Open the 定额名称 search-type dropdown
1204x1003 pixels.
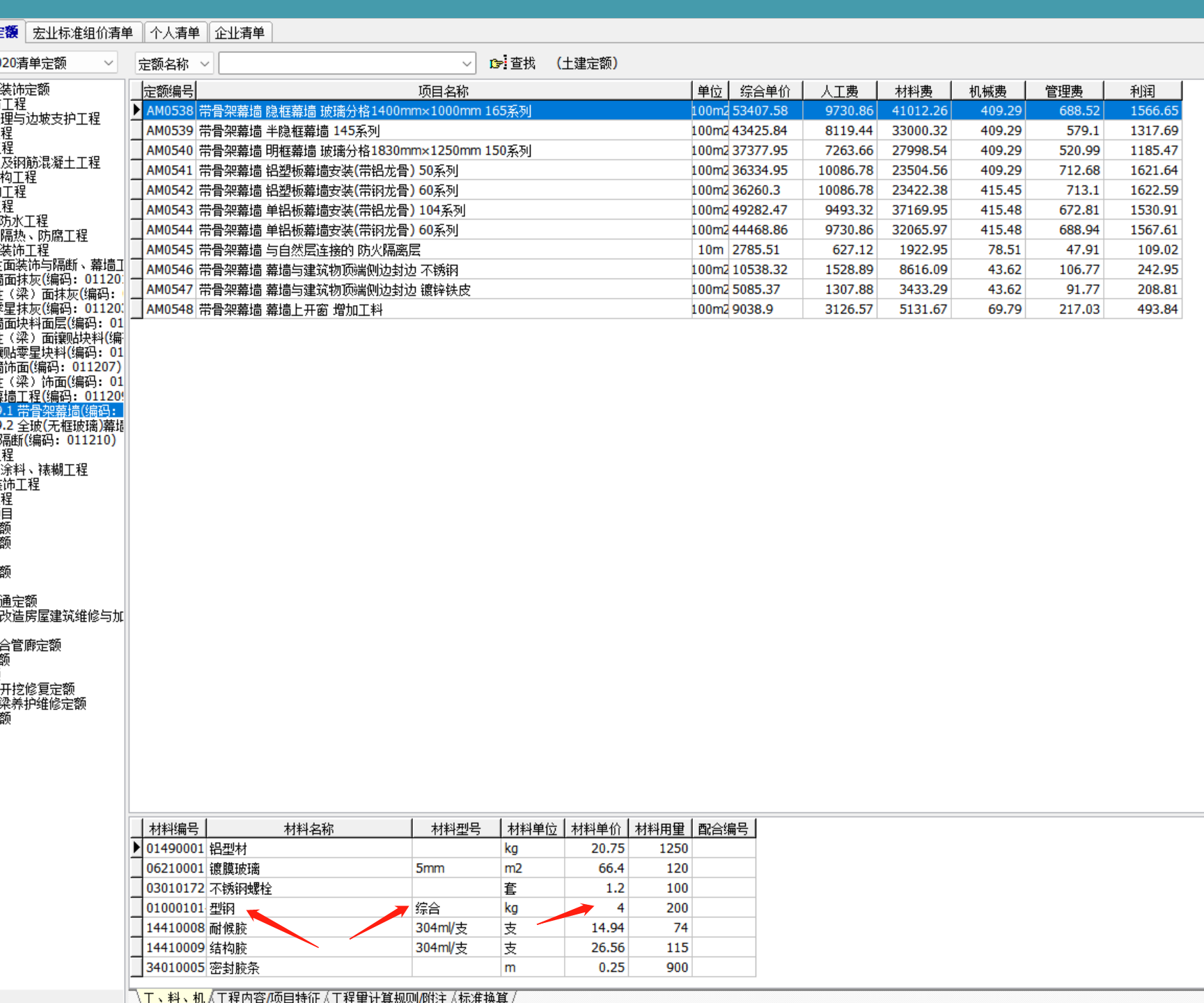pyautogui.click(x=204, y=64)
